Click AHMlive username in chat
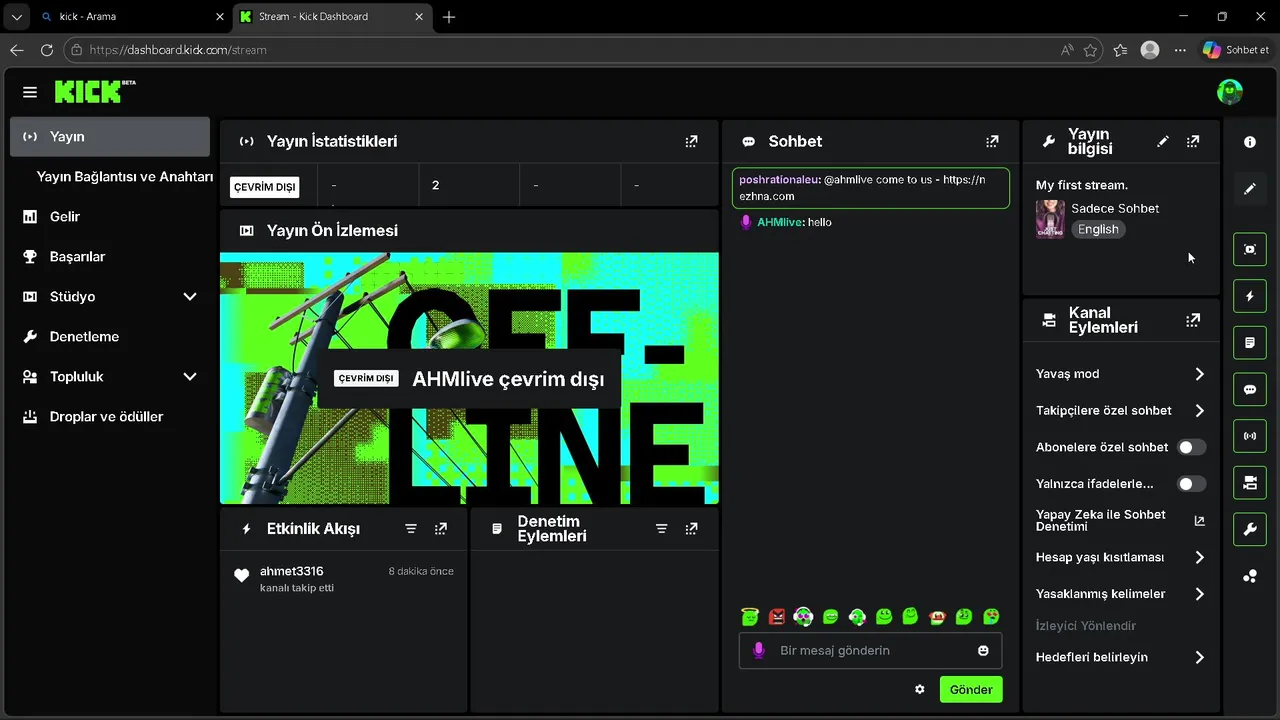Screen dimensions: 1280x720 point(780,222)
